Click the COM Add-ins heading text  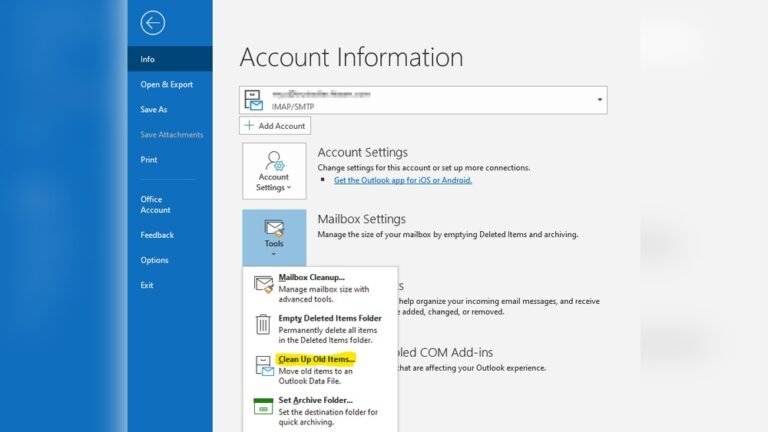coord(446,352)
